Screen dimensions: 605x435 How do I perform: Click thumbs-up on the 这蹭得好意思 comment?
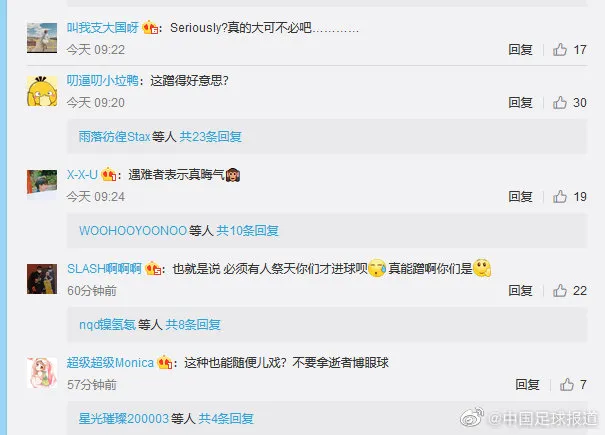560,103
